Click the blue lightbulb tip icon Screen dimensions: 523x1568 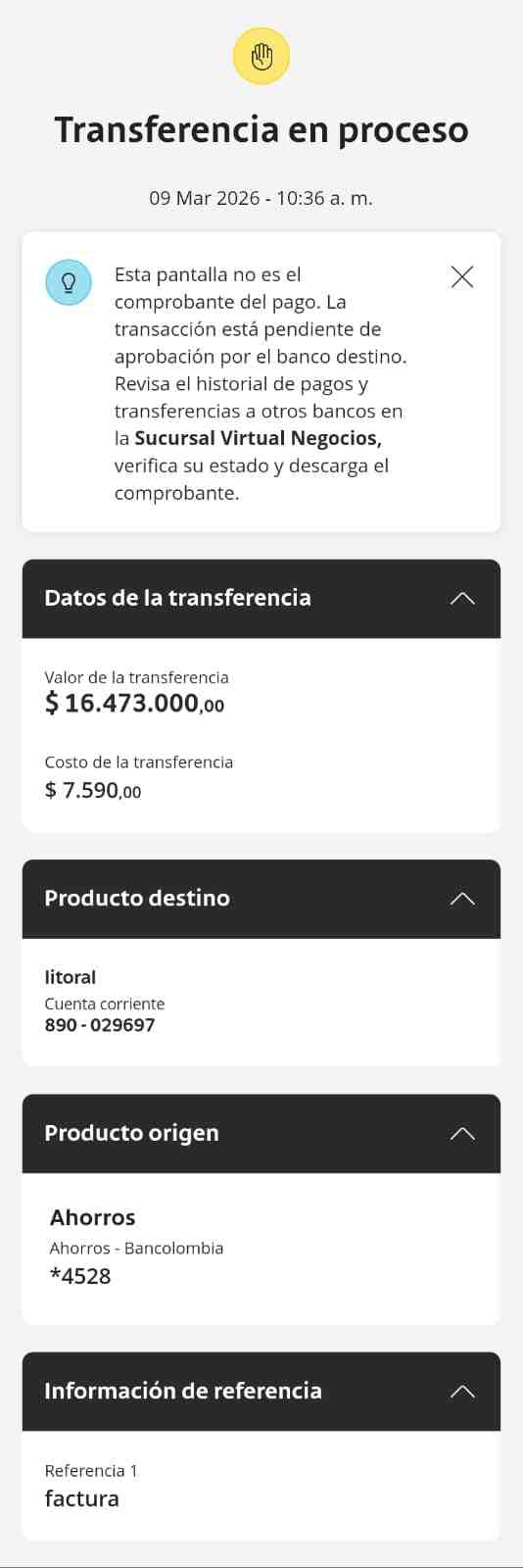69,282
